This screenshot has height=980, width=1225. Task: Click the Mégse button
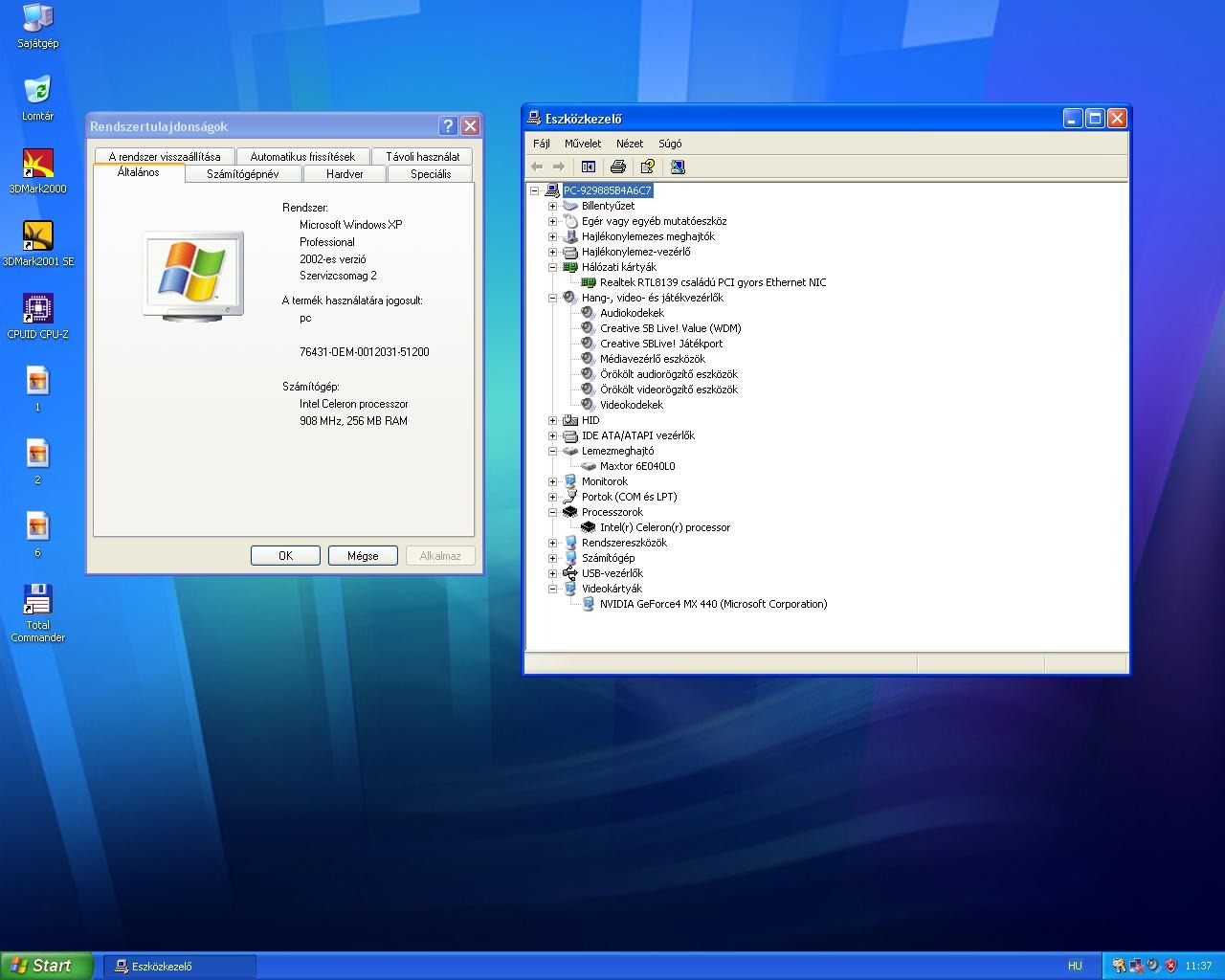[x=363, y=556]
